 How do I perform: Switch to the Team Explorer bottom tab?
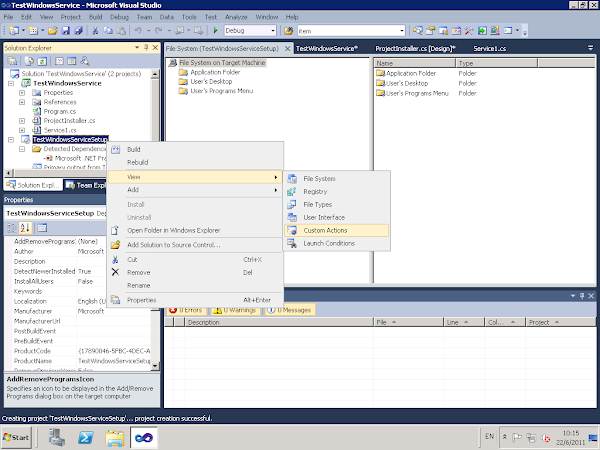(85, 185)
